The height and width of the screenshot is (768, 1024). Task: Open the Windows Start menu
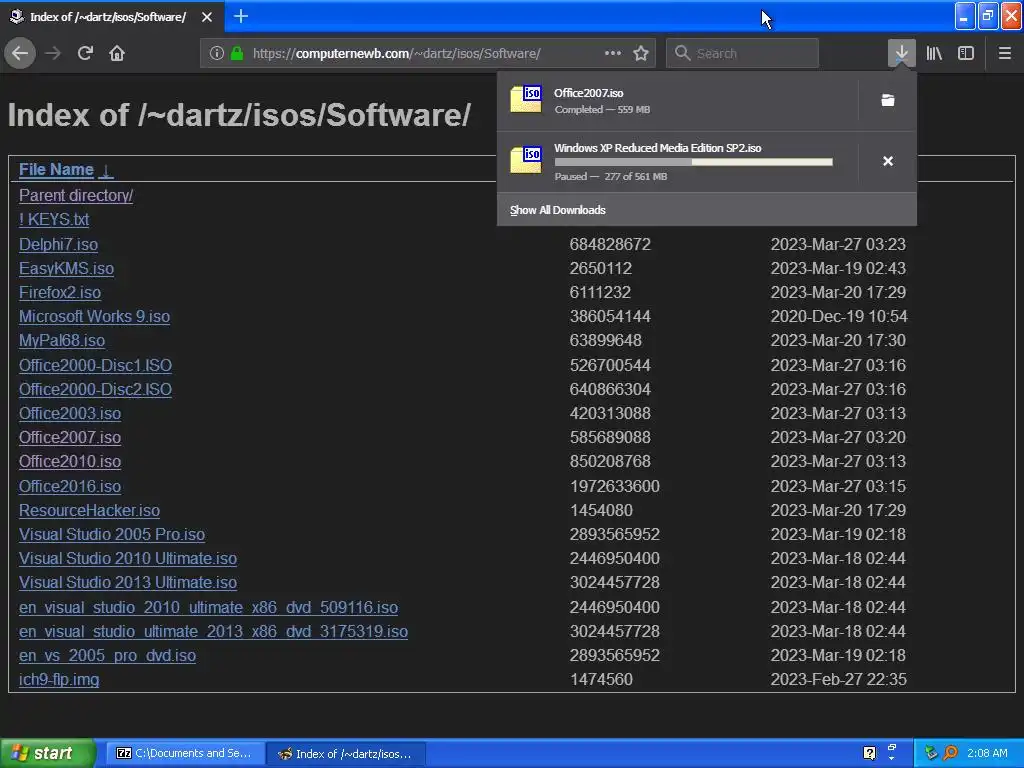pyautogui.click(x=47, y=753)
